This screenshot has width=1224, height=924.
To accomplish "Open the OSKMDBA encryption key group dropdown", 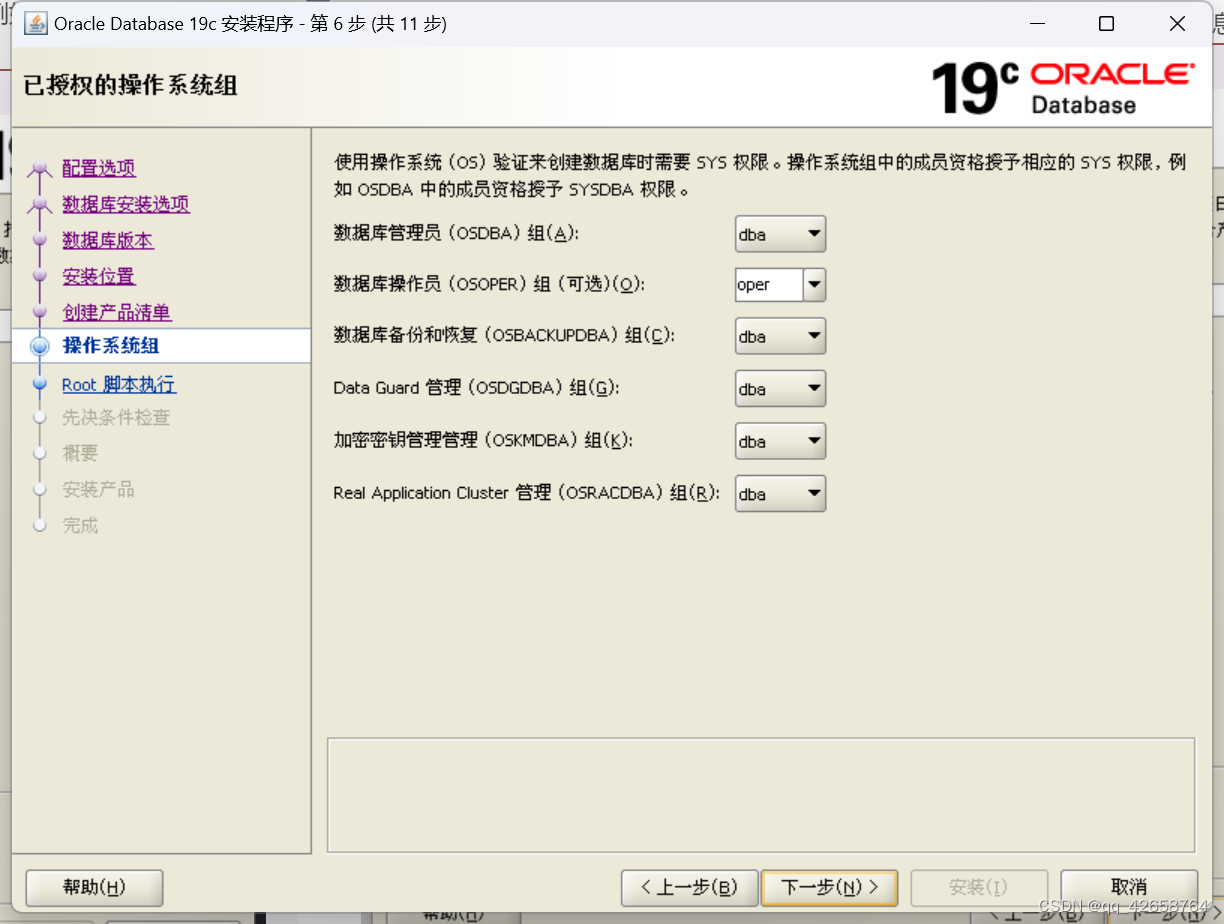I will [x=780, y=441].
